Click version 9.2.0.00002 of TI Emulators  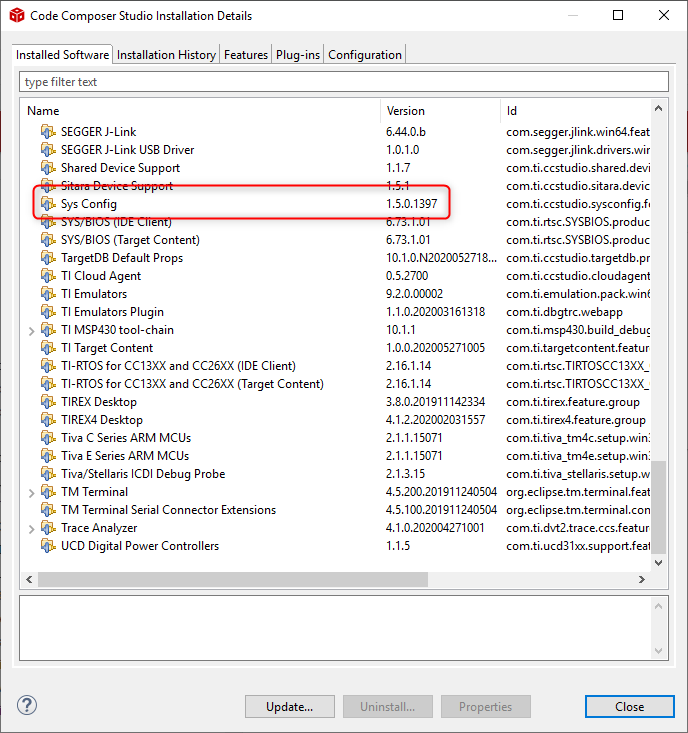pyautogui.click(x=414, y=294)
